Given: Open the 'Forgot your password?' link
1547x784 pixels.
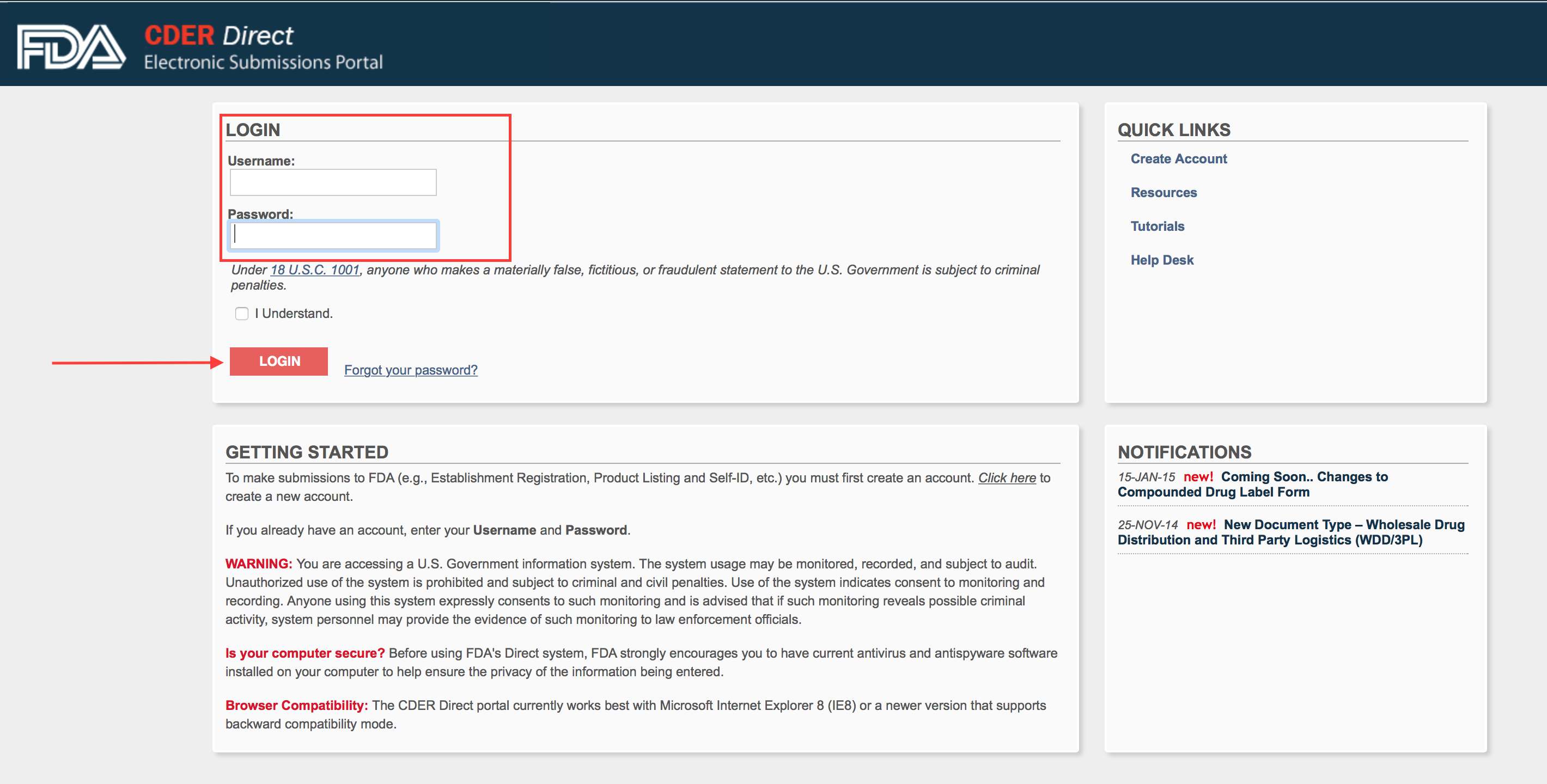Looking at the screenshot, I should [x=411, y=370].
